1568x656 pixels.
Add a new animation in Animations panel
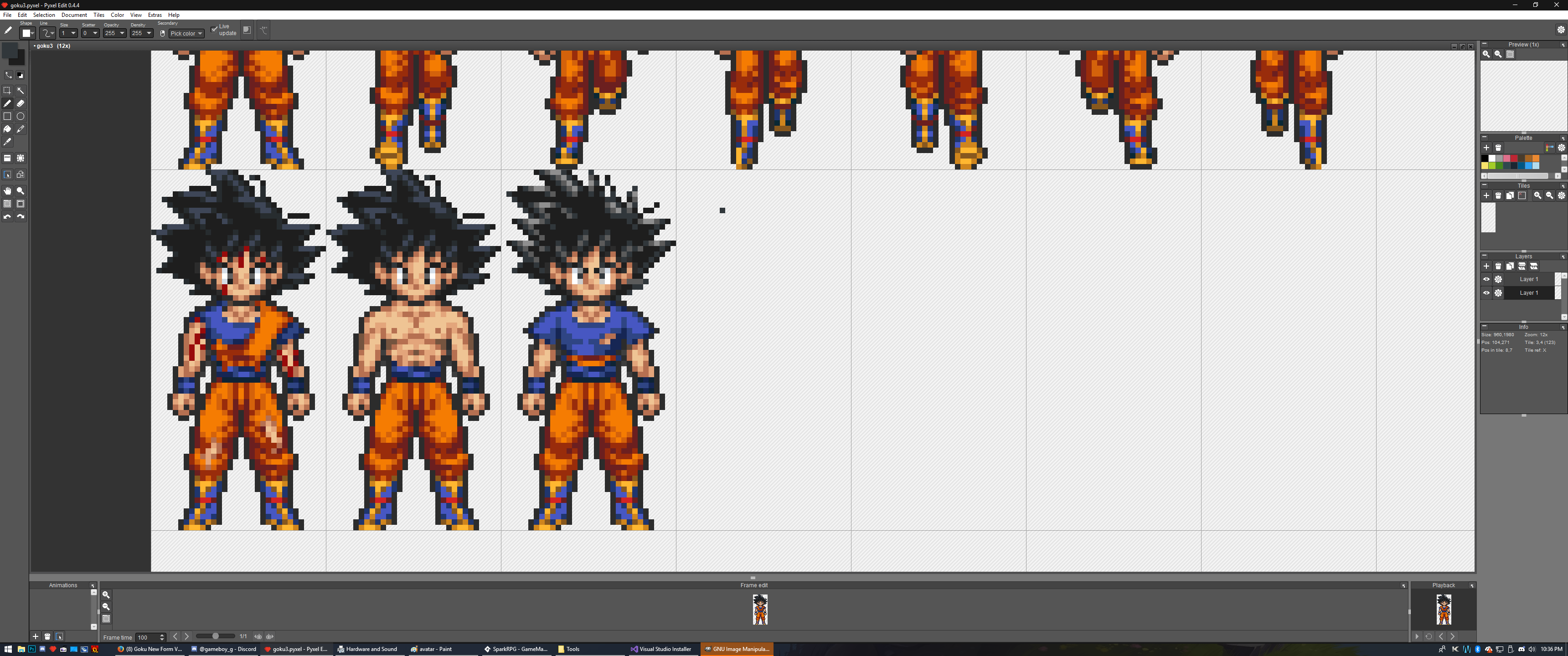tap(35, 636)
